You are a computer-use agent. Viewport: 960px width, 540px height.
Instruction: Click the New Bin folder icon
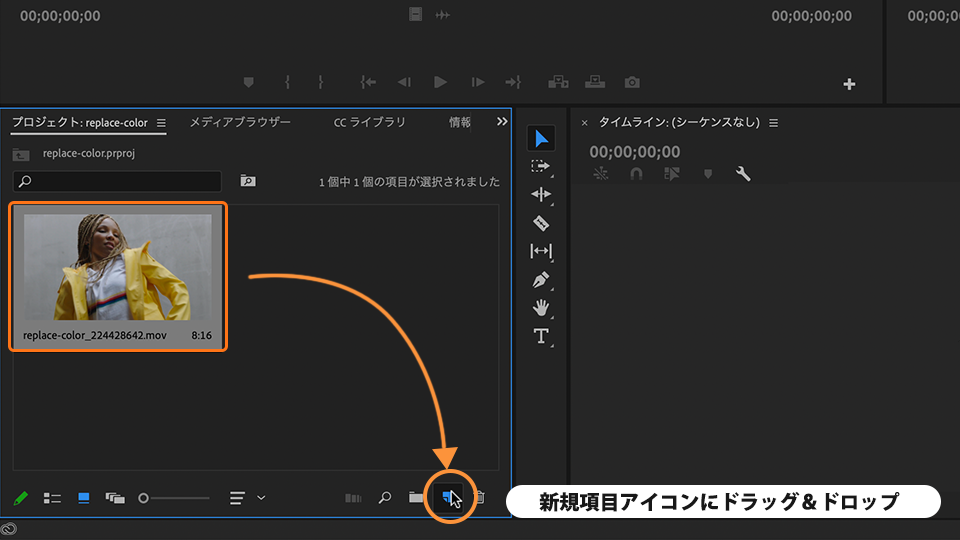tap(416, 497)
